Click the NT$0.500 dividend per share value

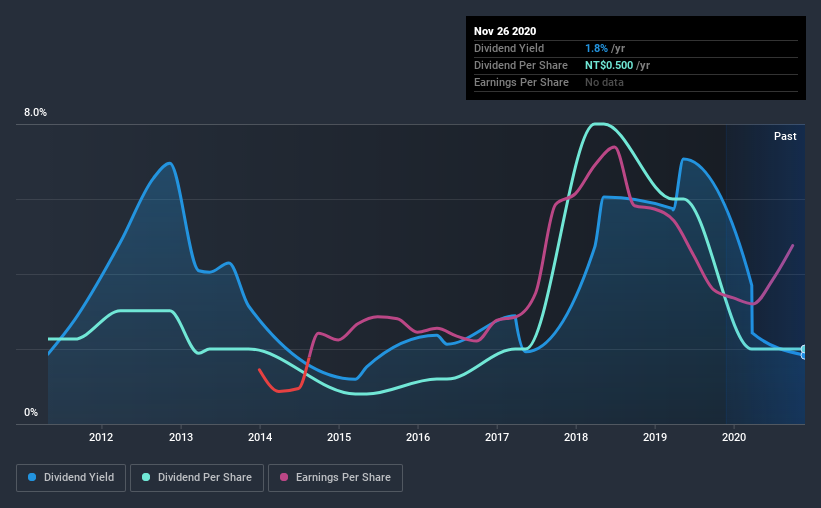click(609, 65)
